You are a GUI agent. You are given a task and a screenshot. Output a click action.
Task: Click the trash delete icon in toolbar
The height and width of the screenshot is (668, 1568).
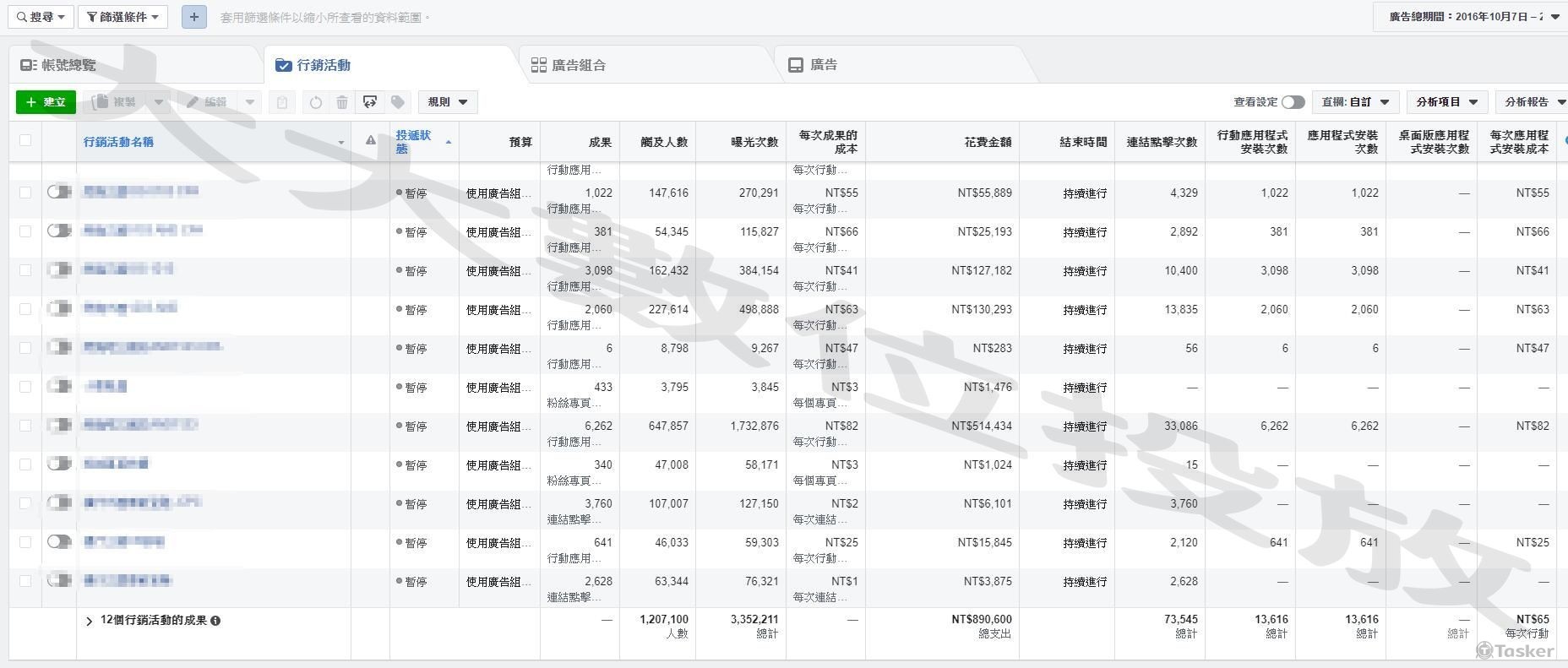[x=341, y=102]
